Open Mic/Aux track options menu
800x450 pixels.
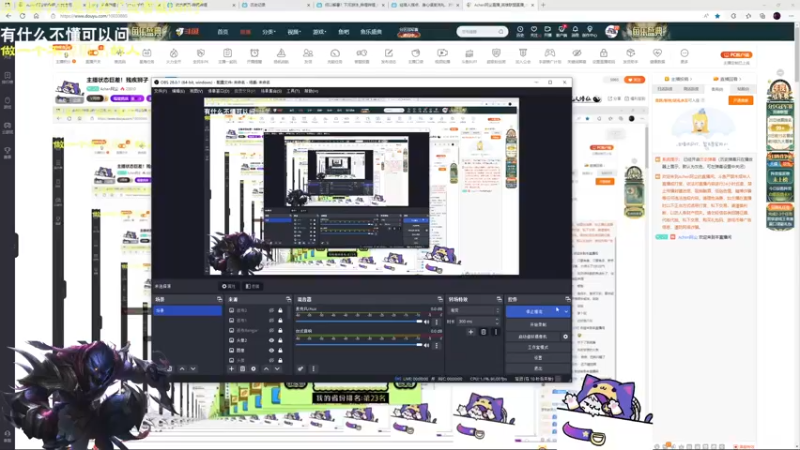pyautogui.click(x=436, y=322)
